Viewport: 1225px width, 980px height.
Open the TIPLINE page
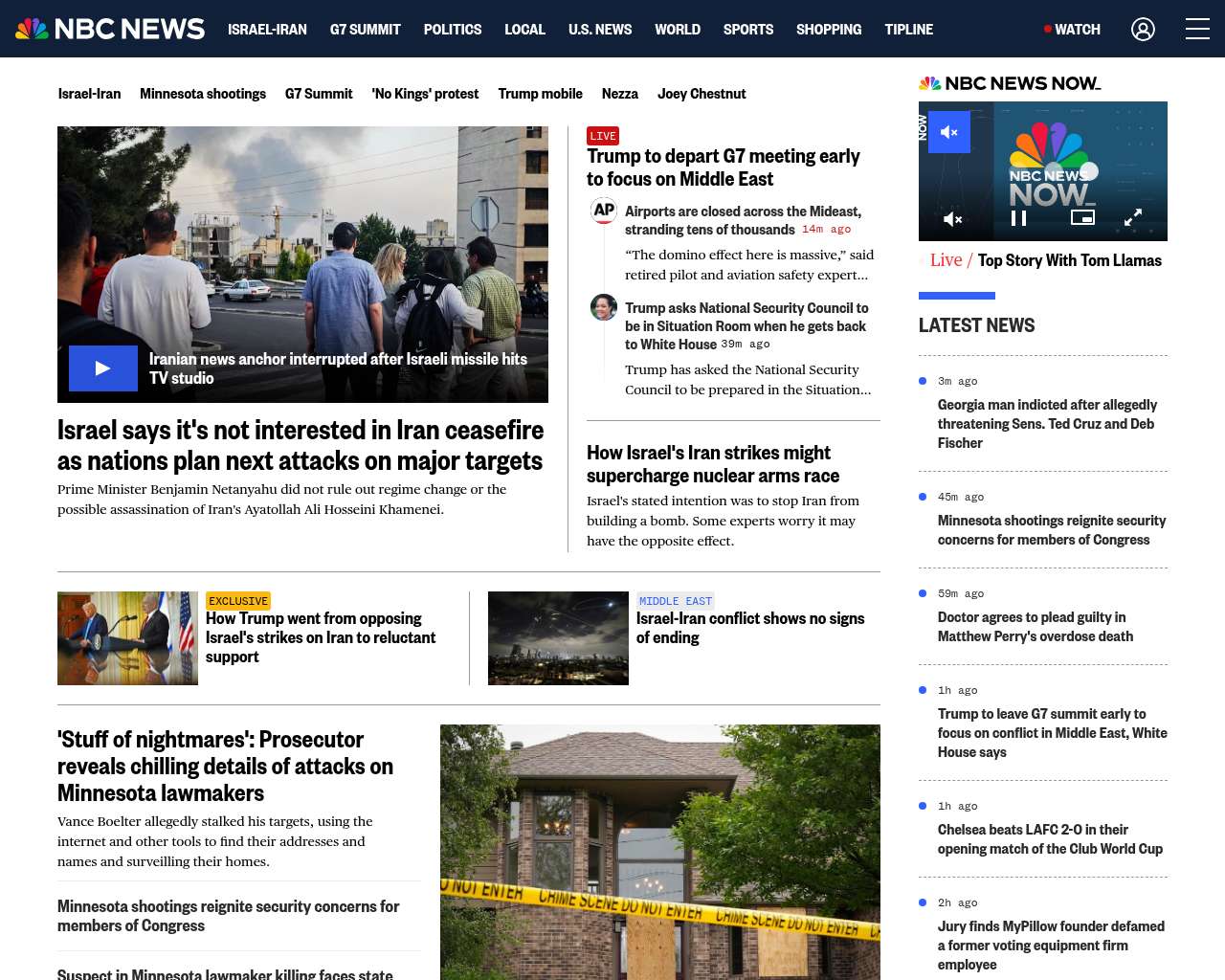(908, 30)
